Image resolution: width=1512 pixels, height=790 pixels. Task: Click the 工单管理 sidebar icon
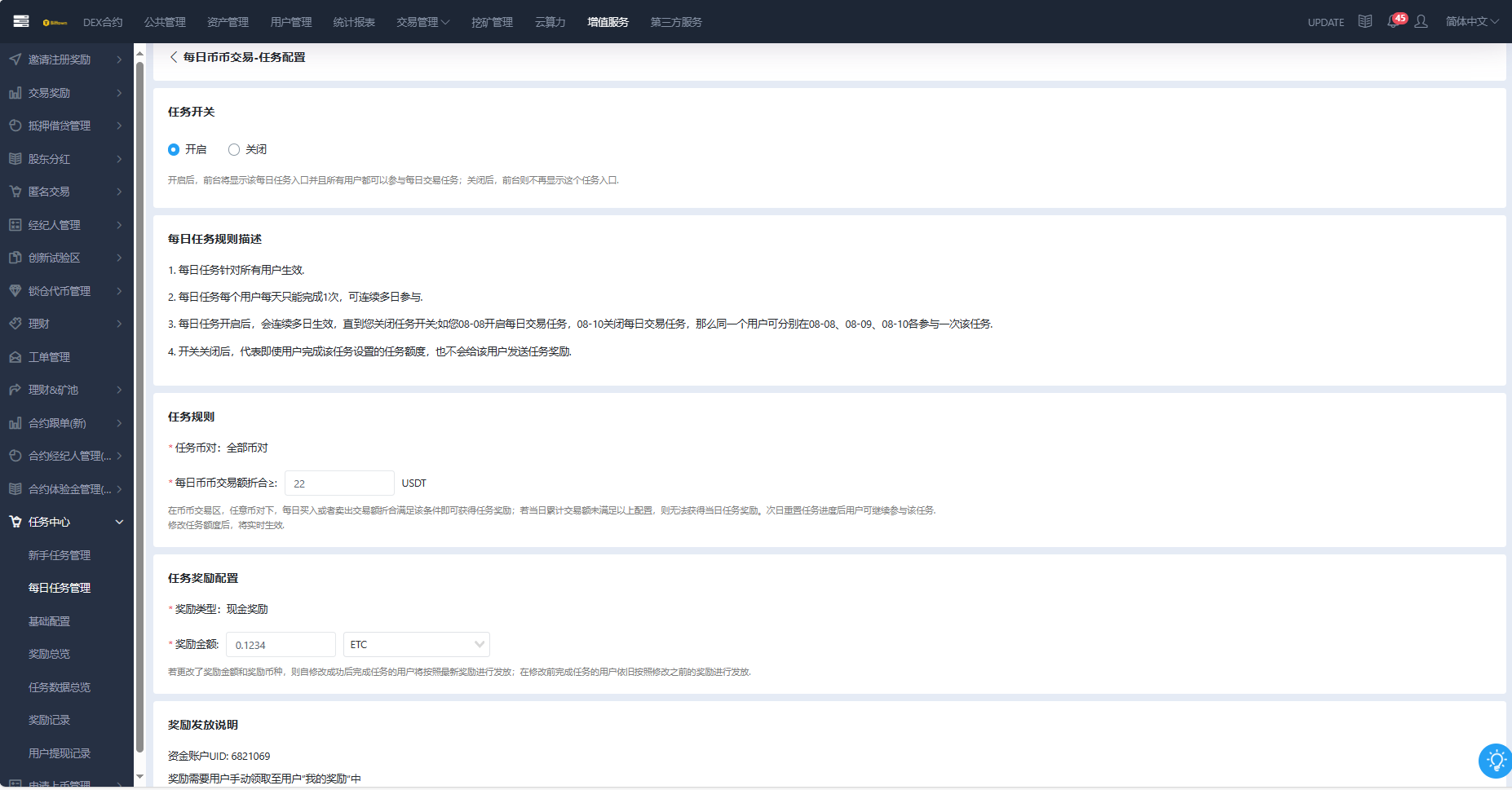[x=15, y=356]
